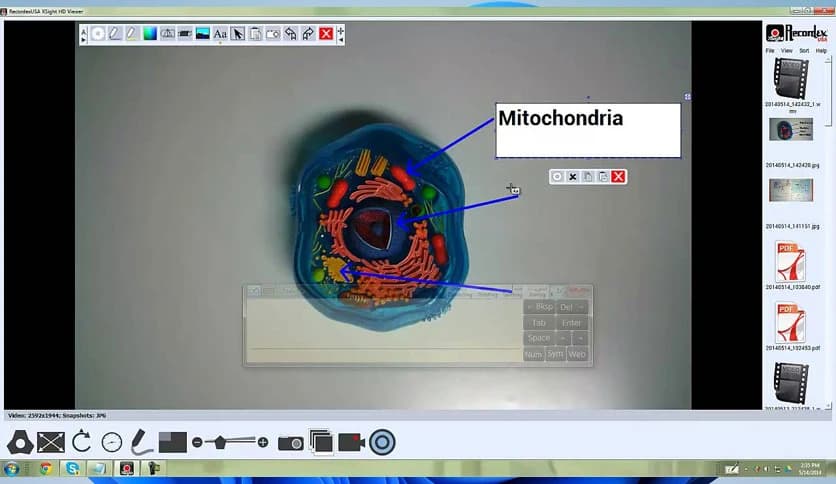836x484 pixels.
Task: Switch to Sym on on-screen keyboard
Action: click(x=556, y=354)
